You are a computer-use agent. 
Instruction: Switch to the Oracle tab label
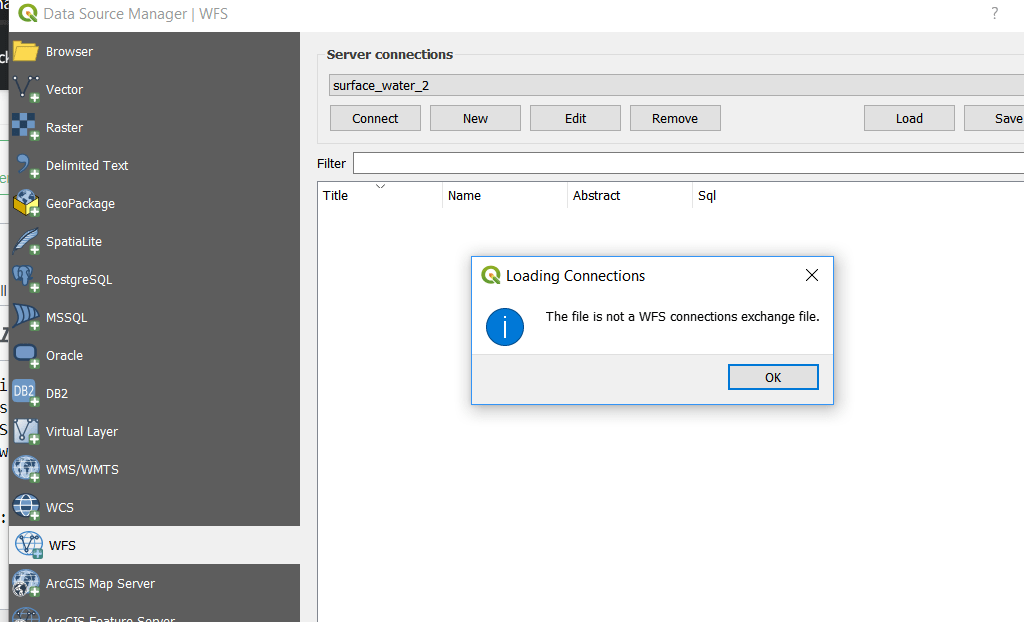point(64,355)
